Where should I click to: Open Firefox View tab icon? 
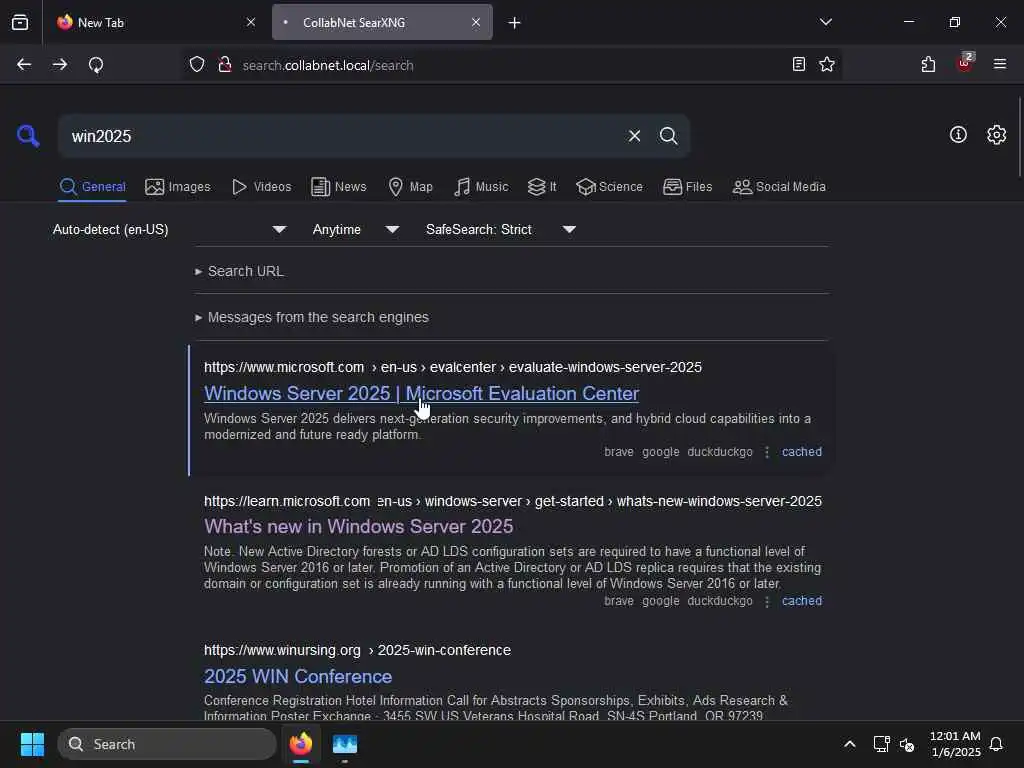[x=20, y=22]
